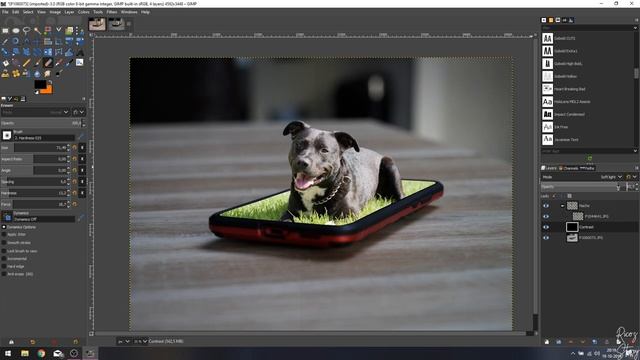
Task: Reset brush Size to default
Action: [74, 148]
